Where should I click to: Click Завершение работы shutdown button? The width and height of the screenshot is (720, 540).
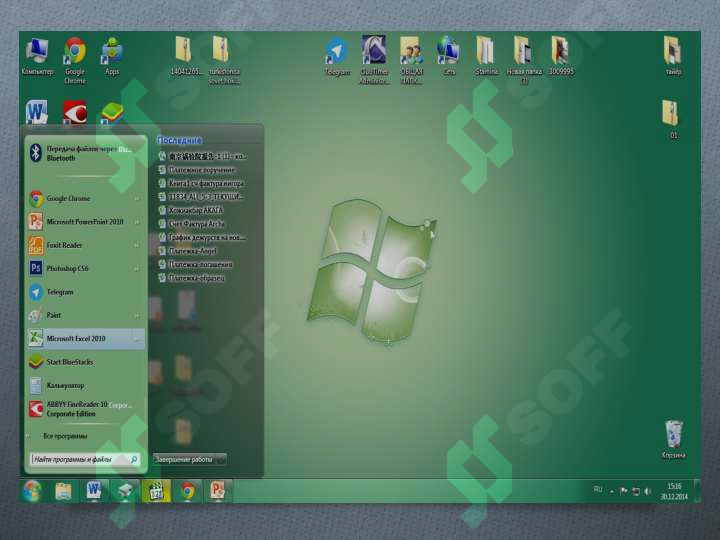(x=185, y=459)
